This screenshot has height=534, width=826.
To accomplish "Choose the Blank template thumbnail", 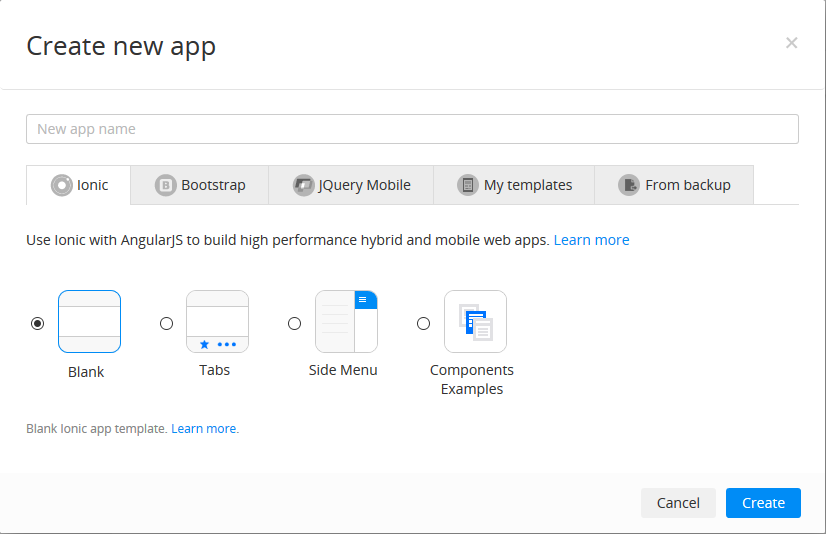I will coord(90,321).
